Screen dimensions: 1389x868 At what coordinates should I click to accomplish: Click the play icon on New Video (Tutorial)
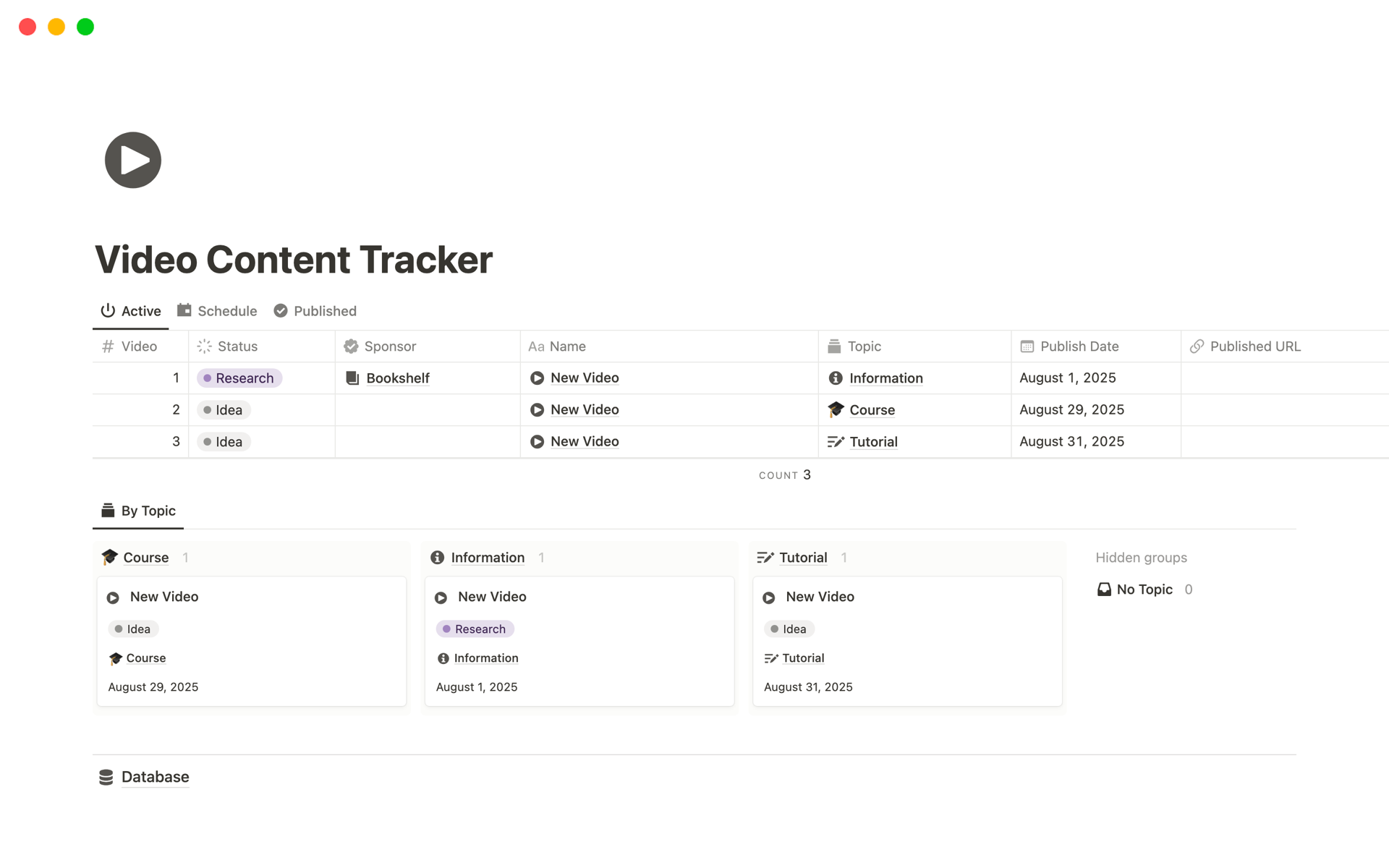(770, 596)
